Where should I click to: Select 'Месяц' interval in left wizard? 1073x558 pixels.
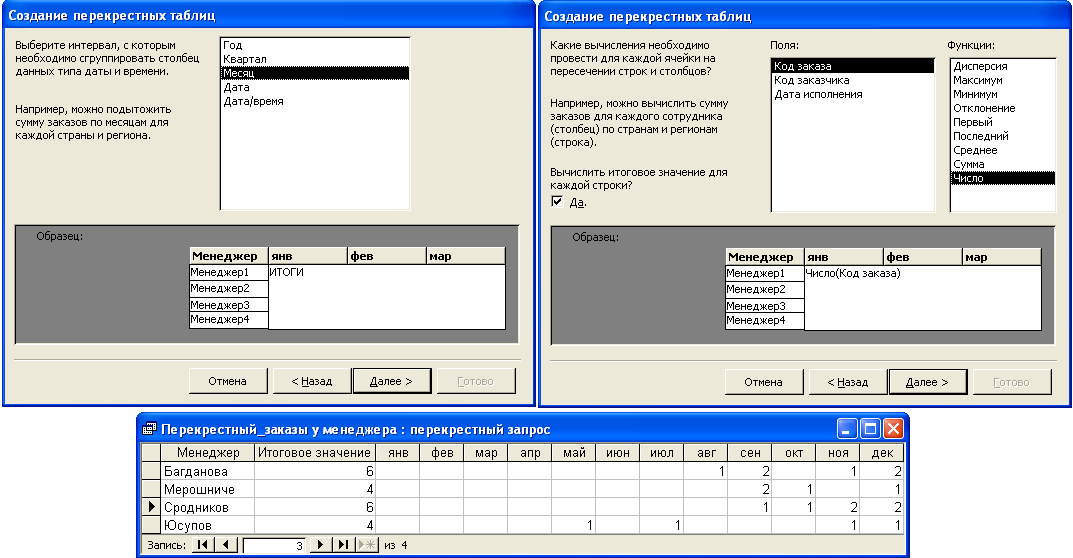pyautogui.click(x=315, y=73)
